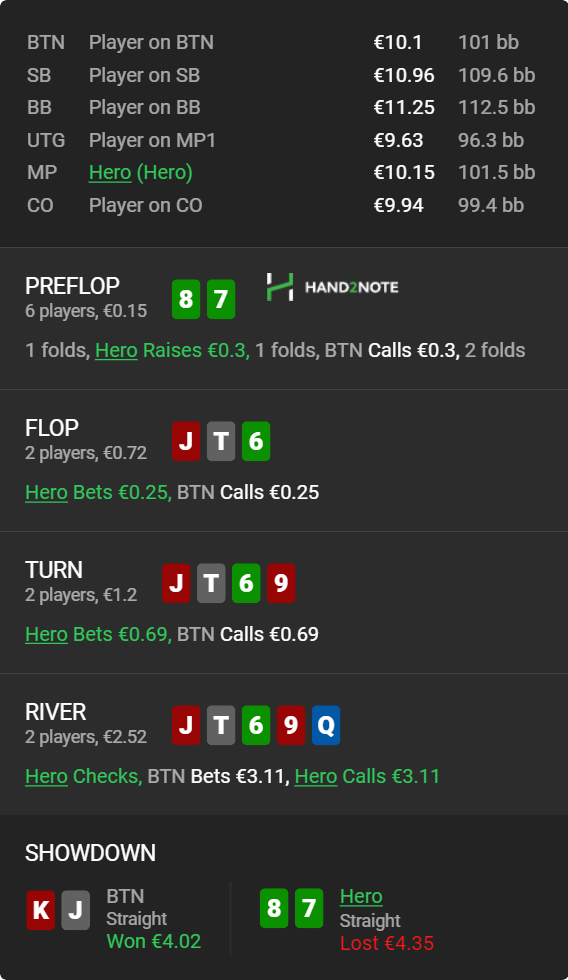Click the Hero link before Calls €3.11
568x980 pixels.
316,776
